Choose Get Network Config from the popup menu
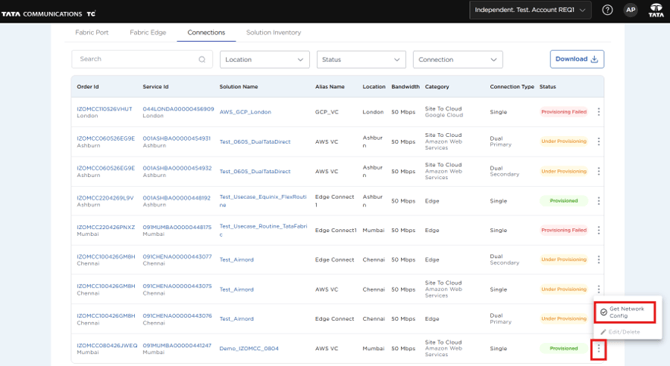The height and width of the screenshot is (366, 670). tap(625, 312)
